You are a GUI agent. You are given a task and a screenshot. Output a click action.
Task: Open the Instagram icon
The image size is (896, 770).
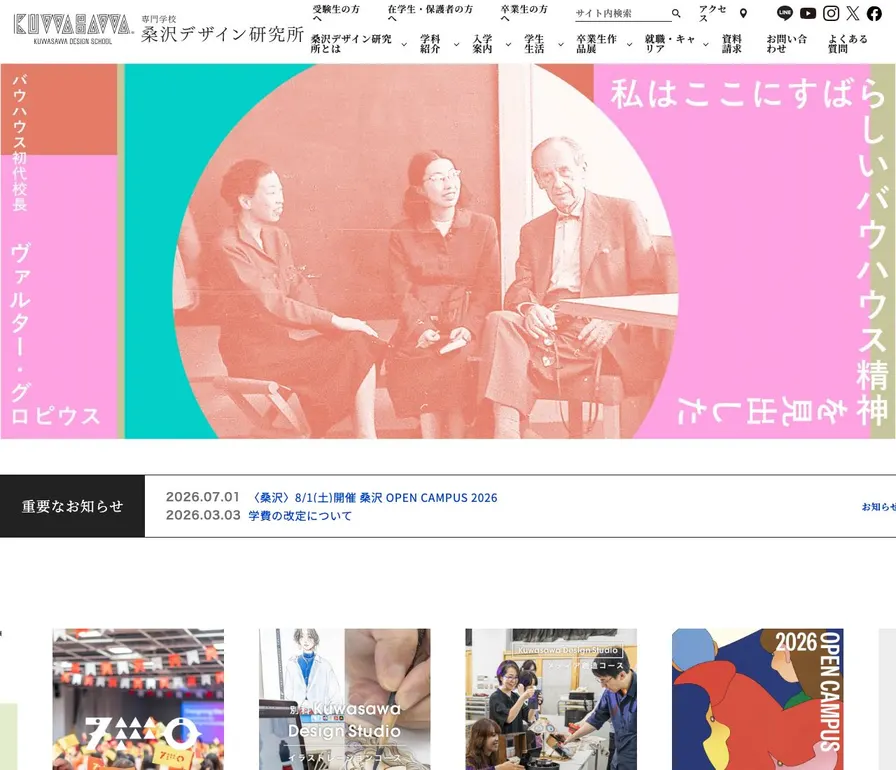[x=830, y=13]
